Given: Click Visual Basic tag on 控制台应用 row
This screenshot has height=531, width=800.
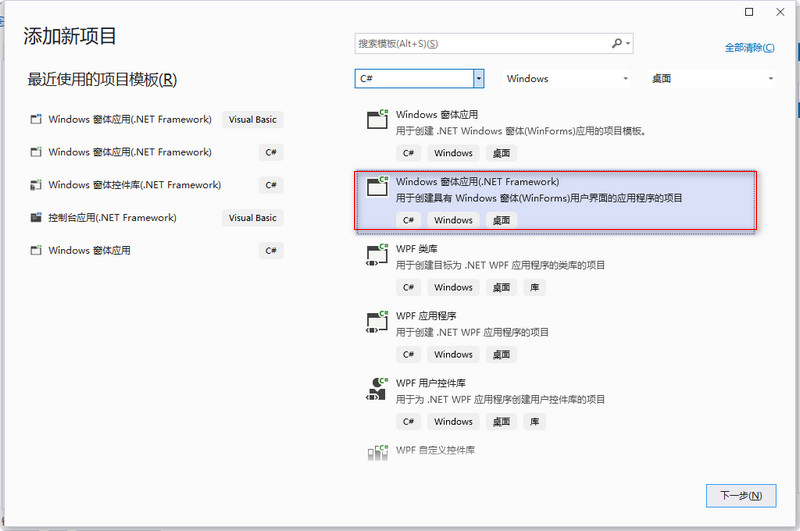Looking at the screenshot, I should pyautogui.click(x=253, y=218).
